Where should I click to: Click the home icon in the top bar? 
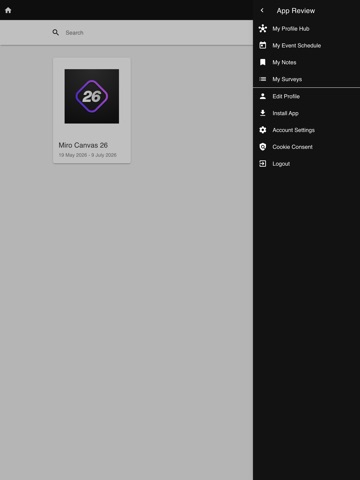pyautogui.click(x=8, y=10)
